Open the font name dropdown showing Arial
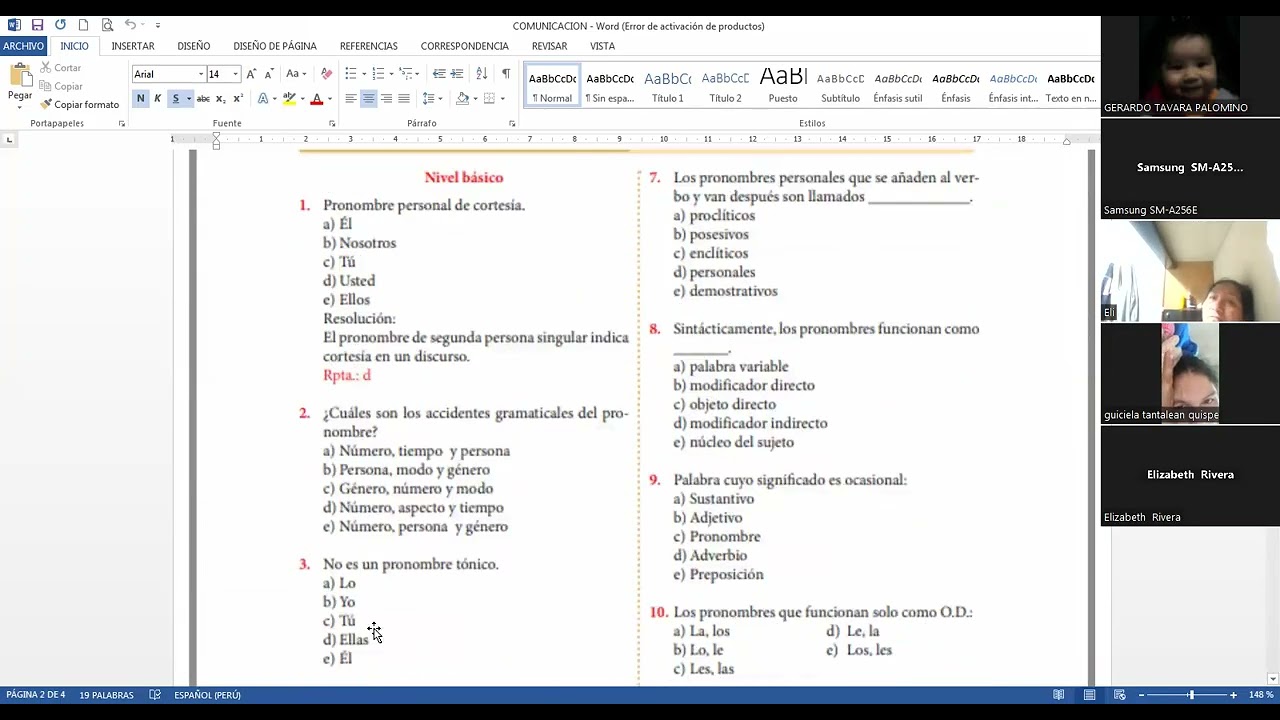The width and height of the screenshot is (1280, 720). pos(201,74)
